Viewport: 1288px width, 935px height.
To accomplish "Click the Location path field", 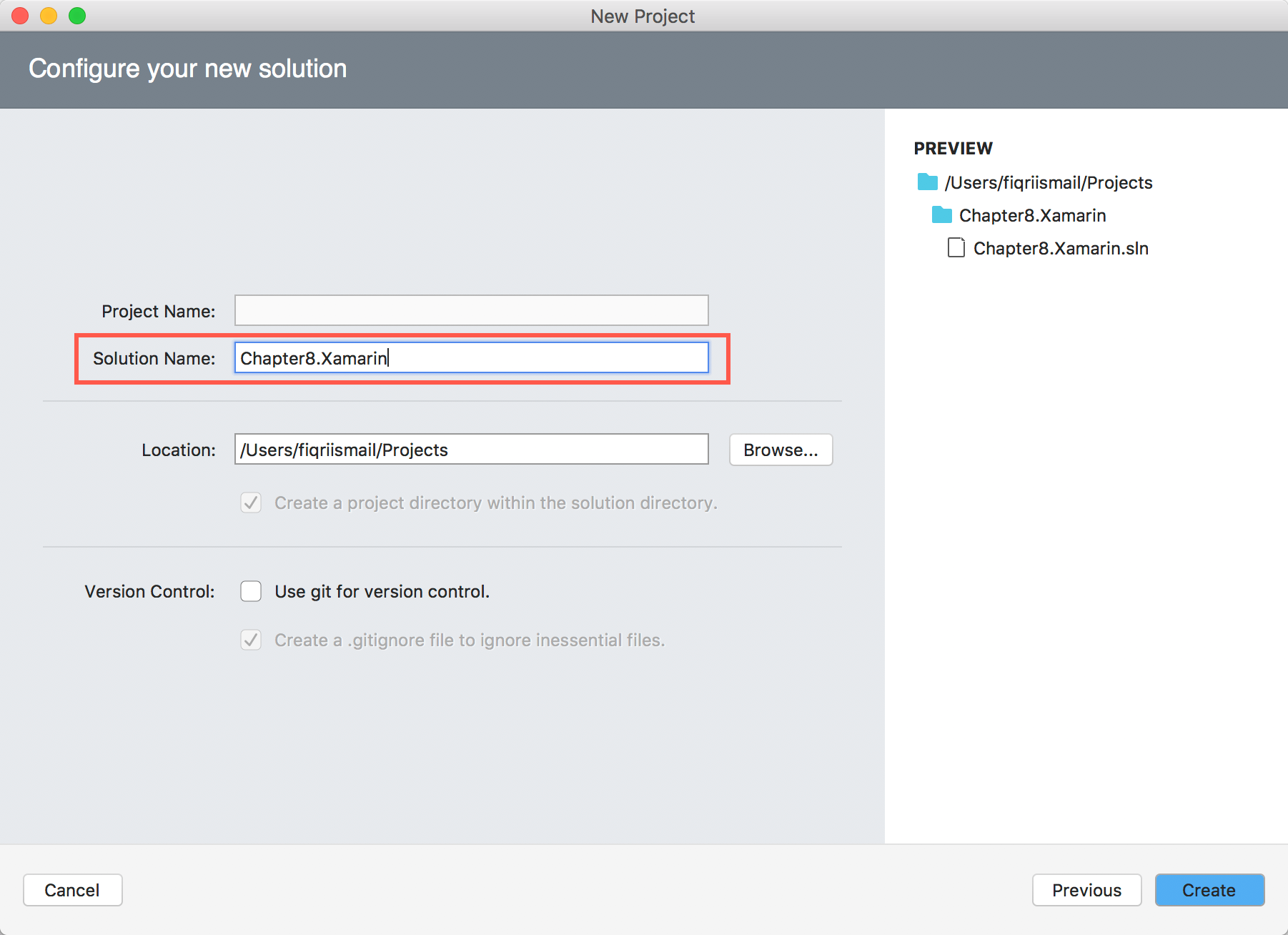I will pyautogui.click(x=471, y=449).
